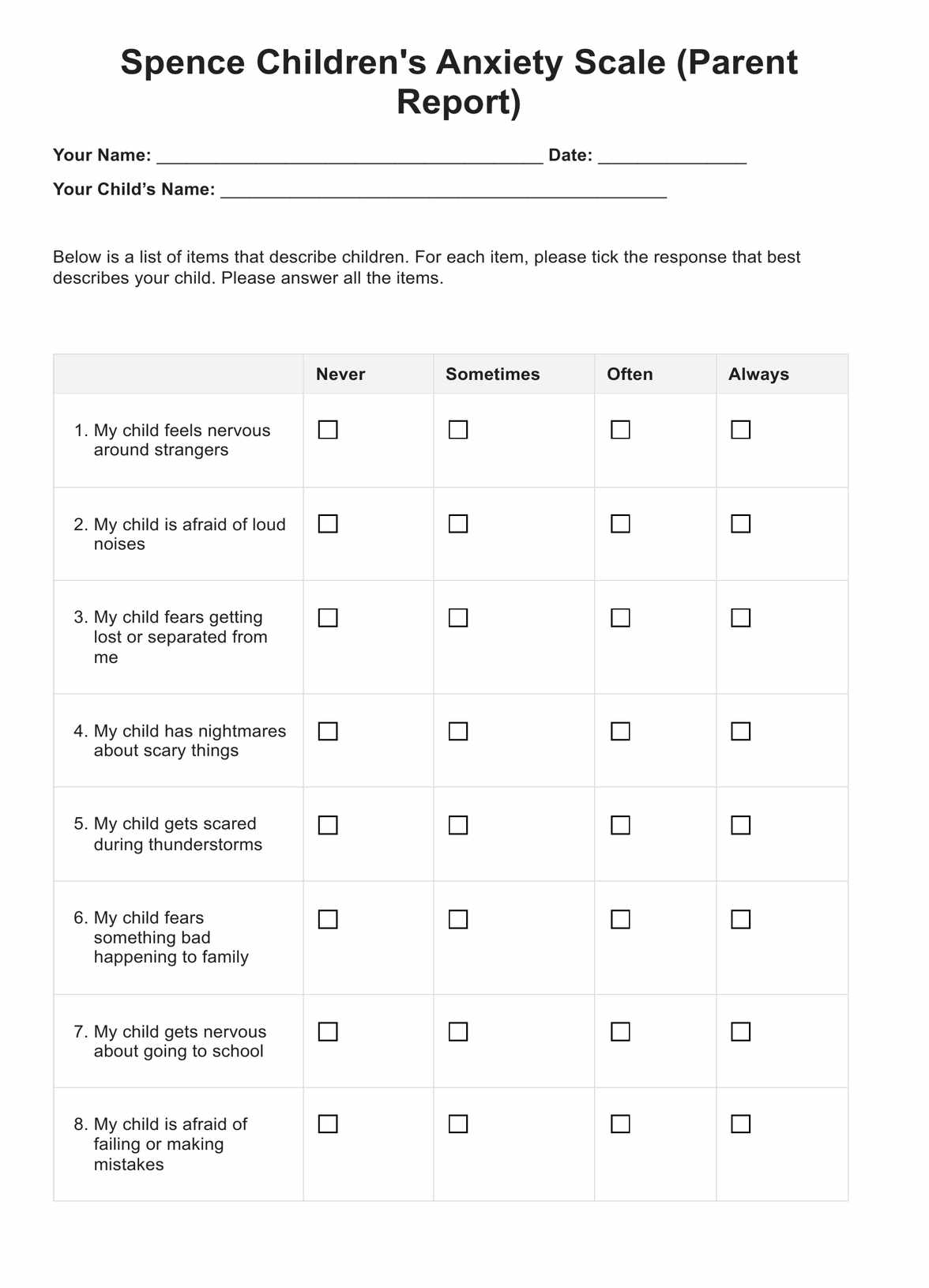The height and width of the screenshot is (1288, 929).
Task: Check Sometimes for something bad happening to family
Action: pos(458,919)
